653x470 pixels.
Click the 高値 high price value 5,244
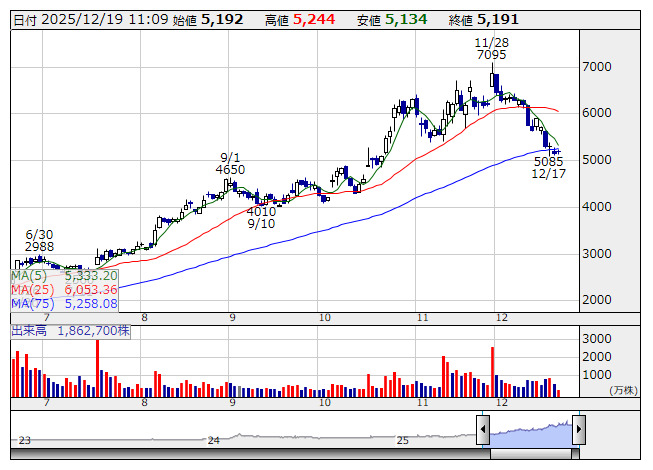[314, 19]
